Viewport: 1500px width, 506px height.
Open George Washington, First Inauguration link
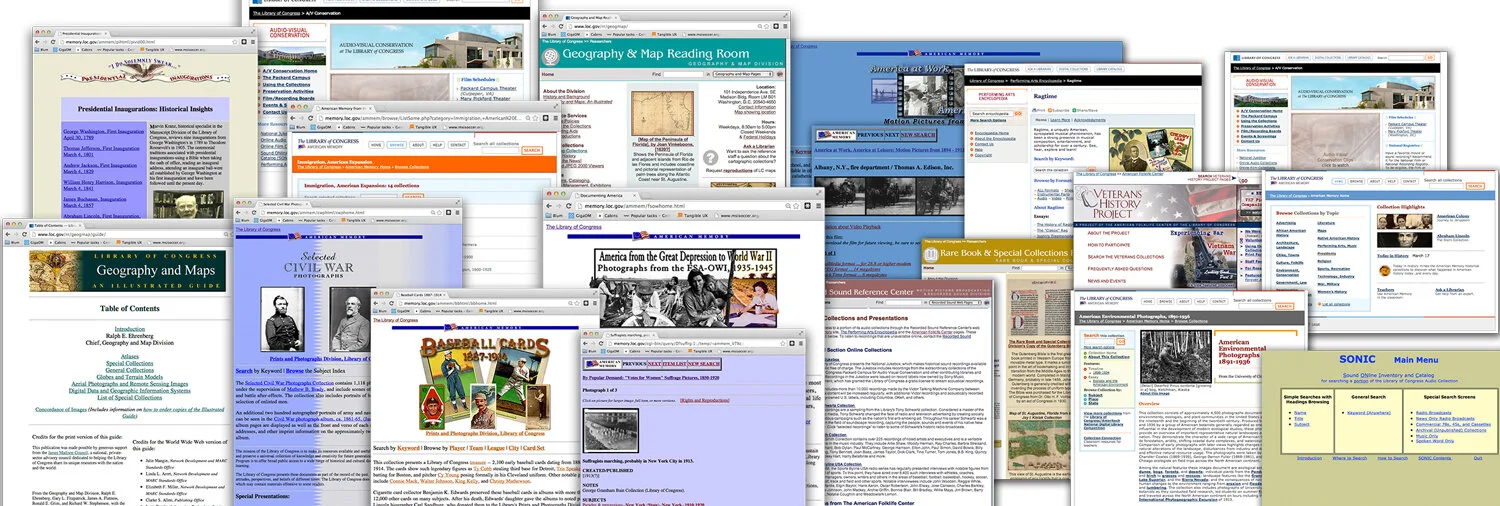pyautogui.click(x=104, y=135)
